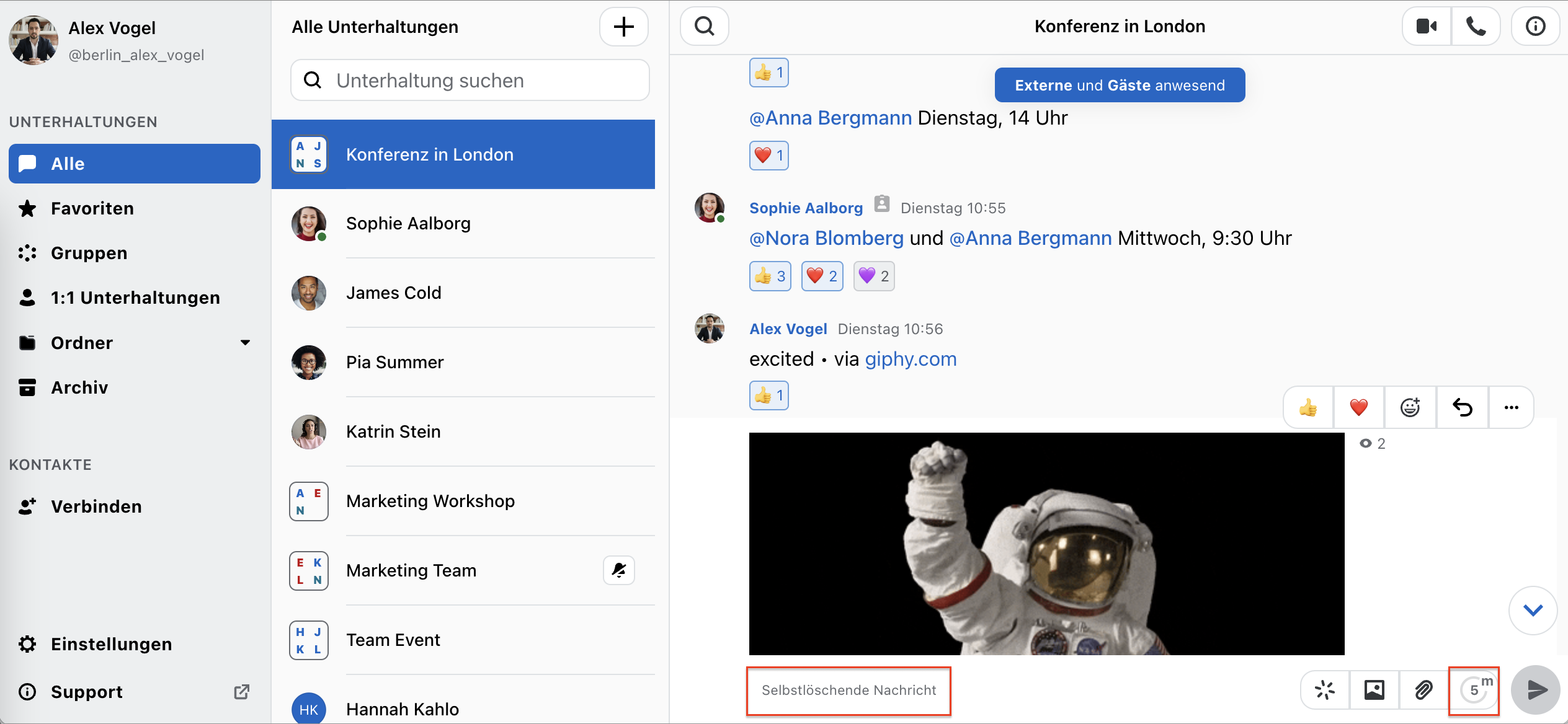Click Alex Vogel sender name in chat
1568x724 pixels.
pyautogui.click(x=788, y=329)
